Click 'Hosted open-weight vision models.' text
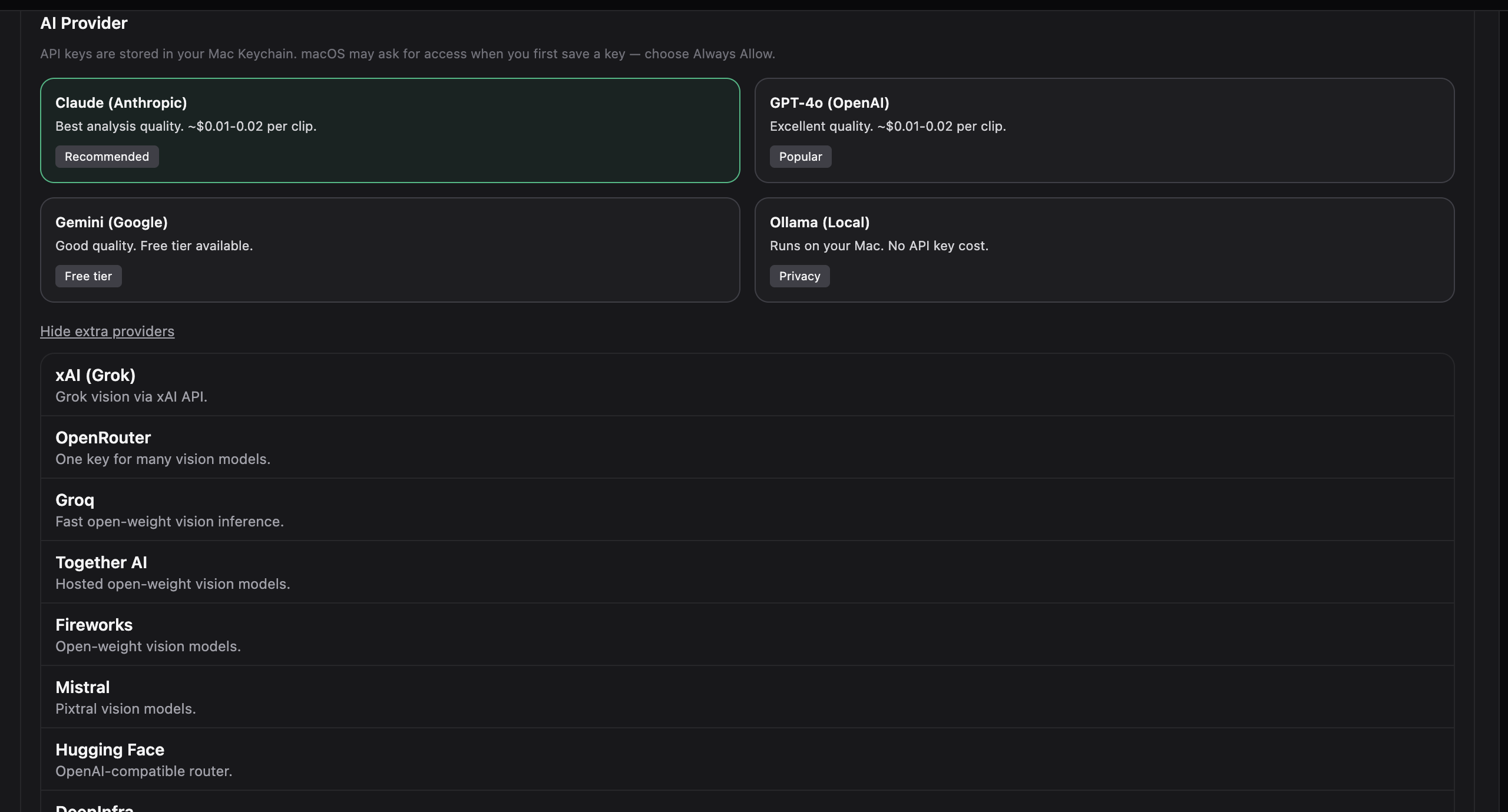This screenshot has height=812, width=1508. [173, 584]
